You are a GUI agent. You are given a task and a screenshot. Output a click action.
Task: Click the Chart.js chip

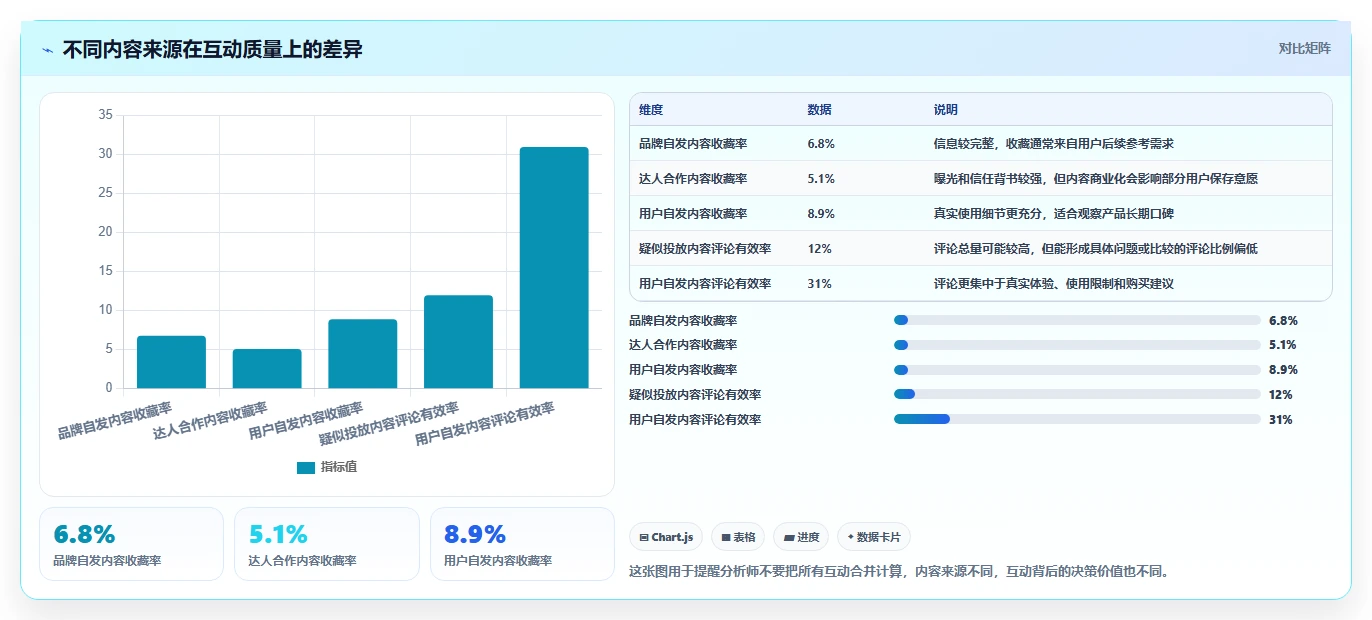(666, 537)
